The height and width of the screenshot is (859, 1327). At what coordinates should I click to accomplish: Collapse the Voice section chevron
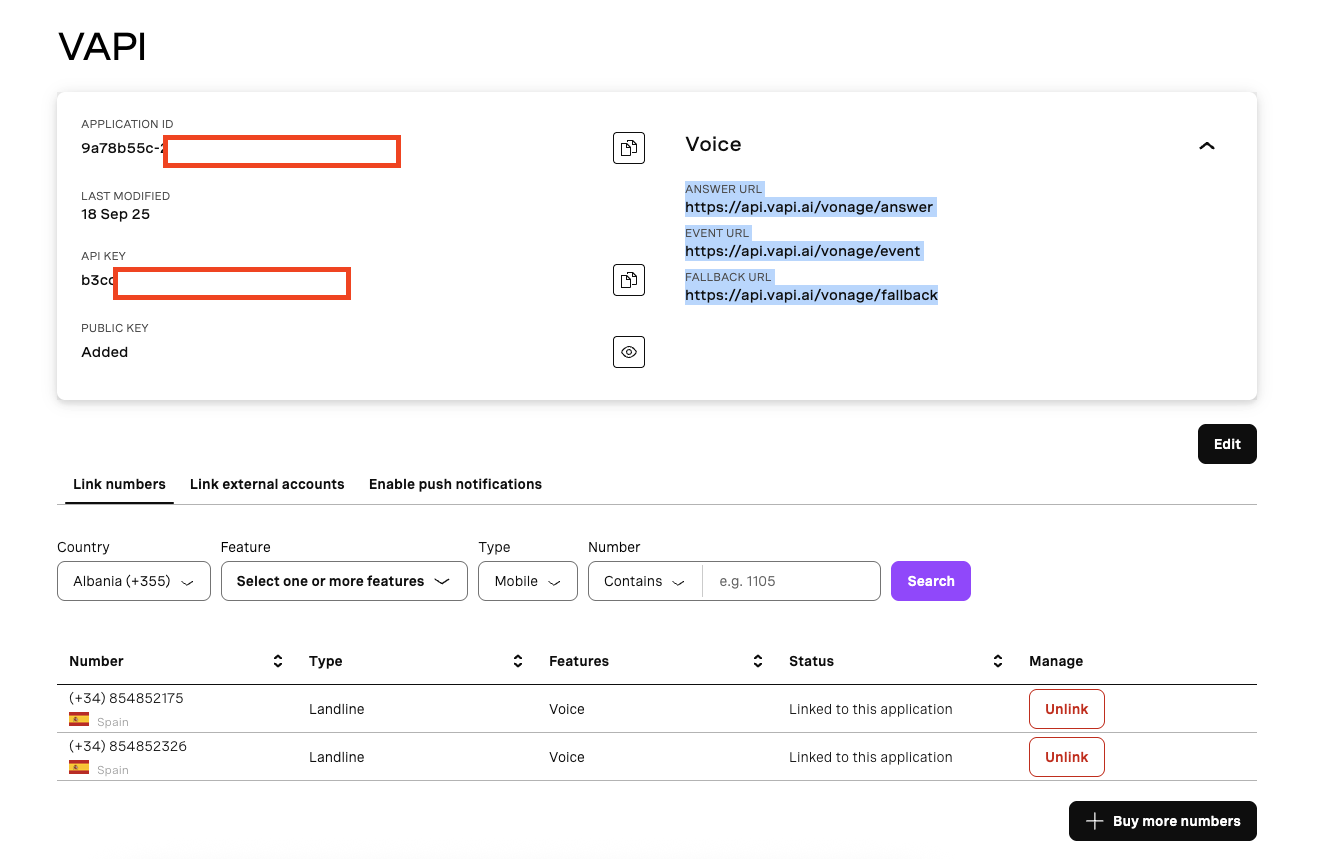[x=1207, y=146]
